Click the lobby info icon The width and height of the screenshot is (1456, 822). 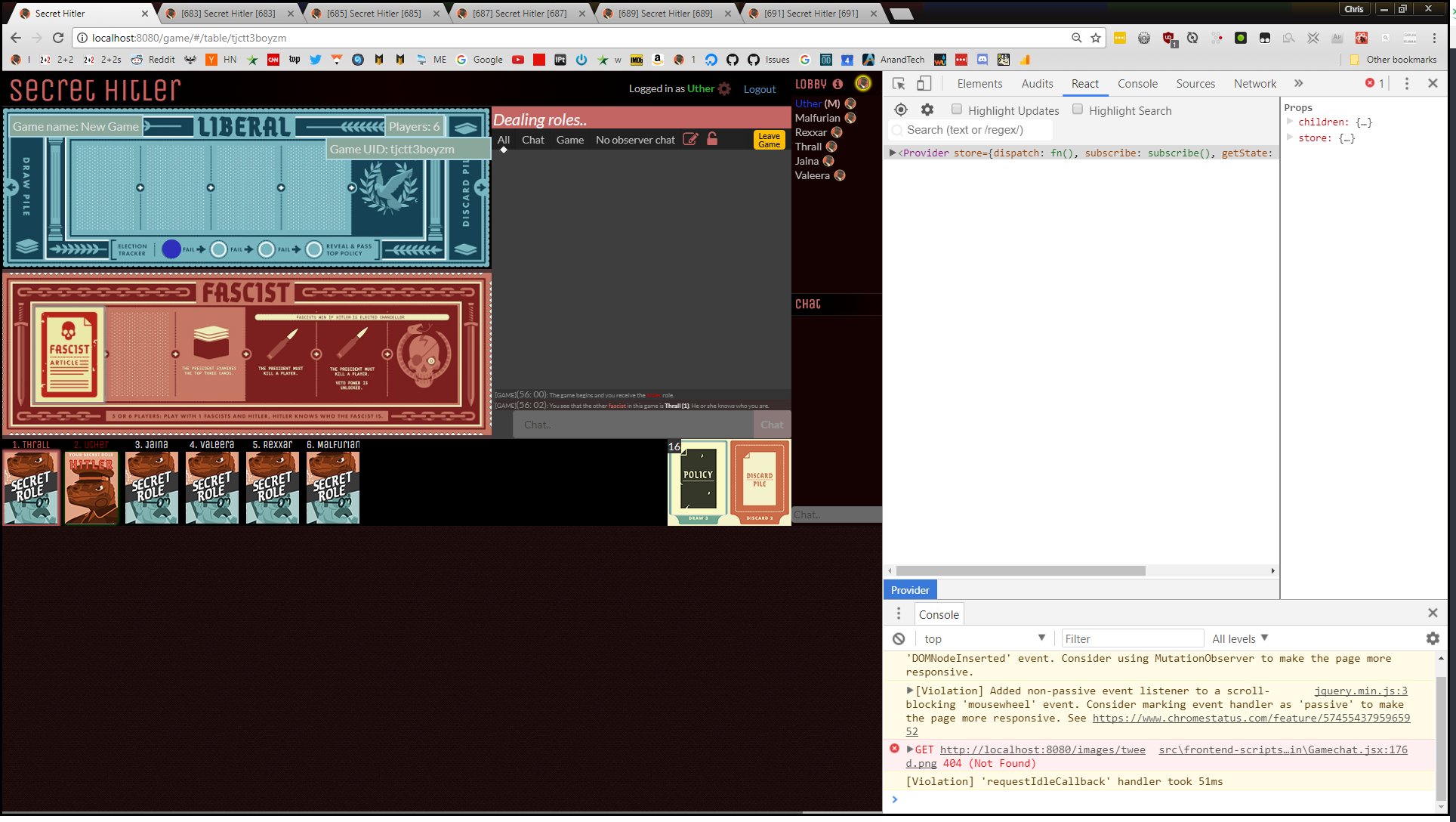coord(838,84)
